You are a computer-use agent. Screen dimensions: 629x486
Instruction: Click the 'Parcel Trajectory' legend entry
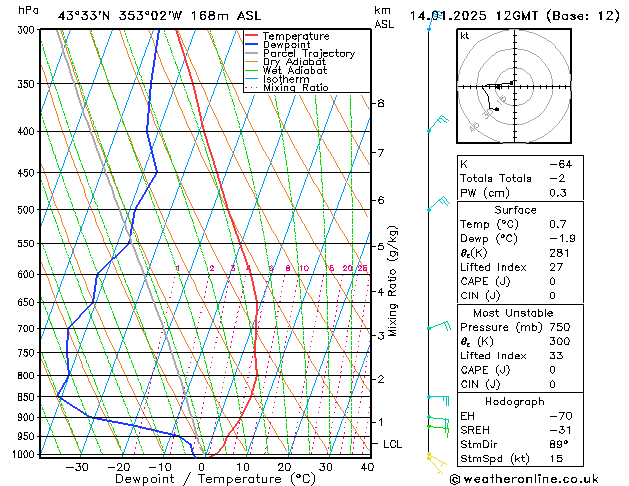(x=300, y=53)
